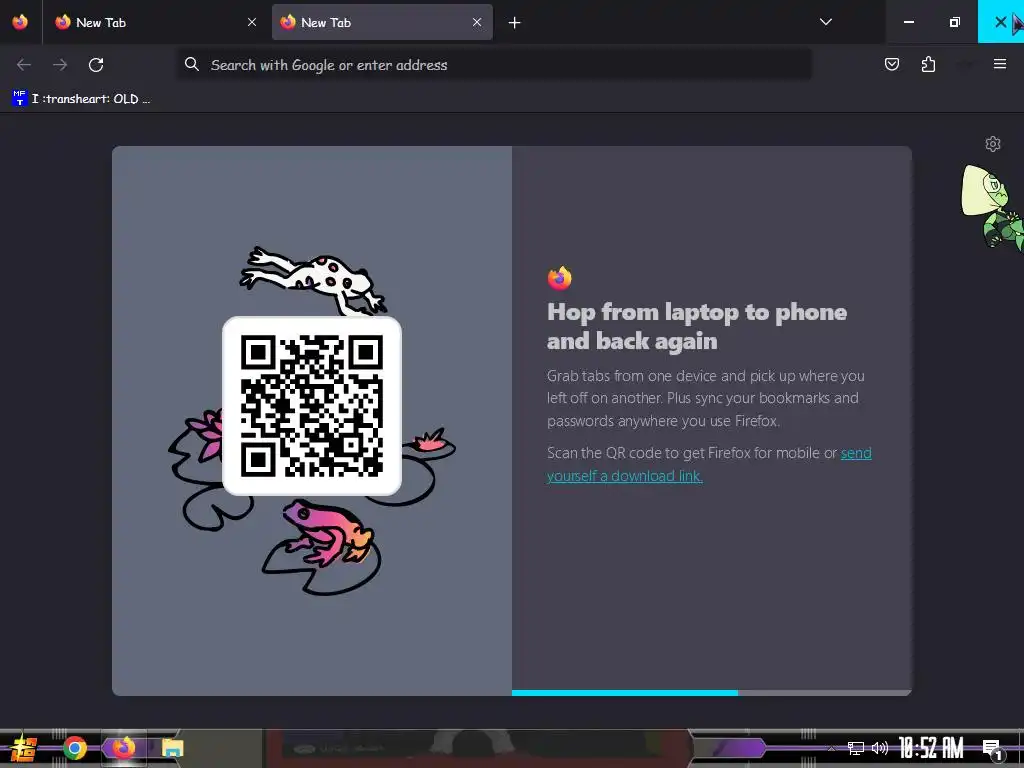Open the Start menu on the taskbar

point(24,748)
